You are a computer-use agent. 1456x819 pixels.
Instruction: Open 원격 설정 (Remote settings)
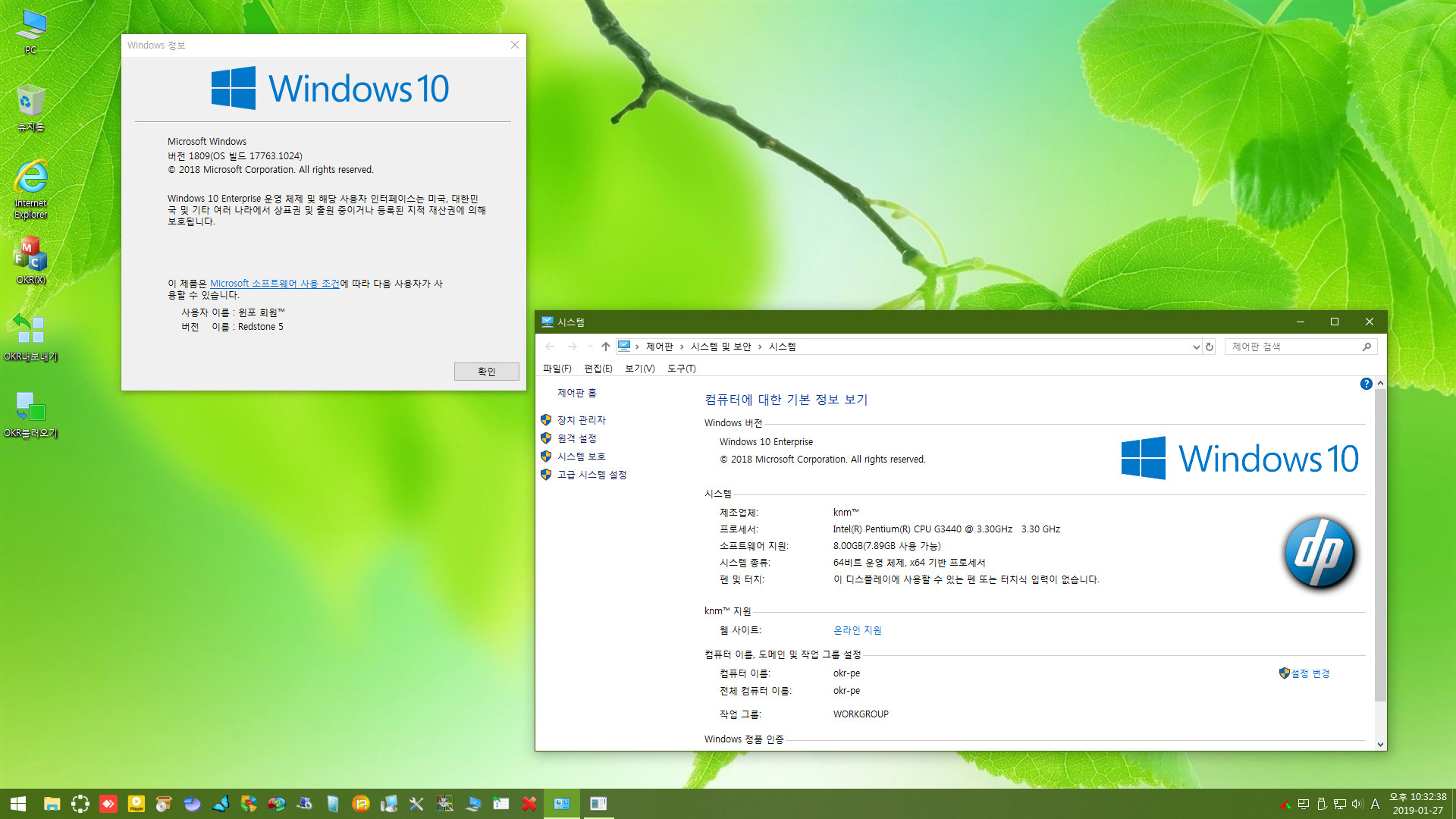(576, 438)
